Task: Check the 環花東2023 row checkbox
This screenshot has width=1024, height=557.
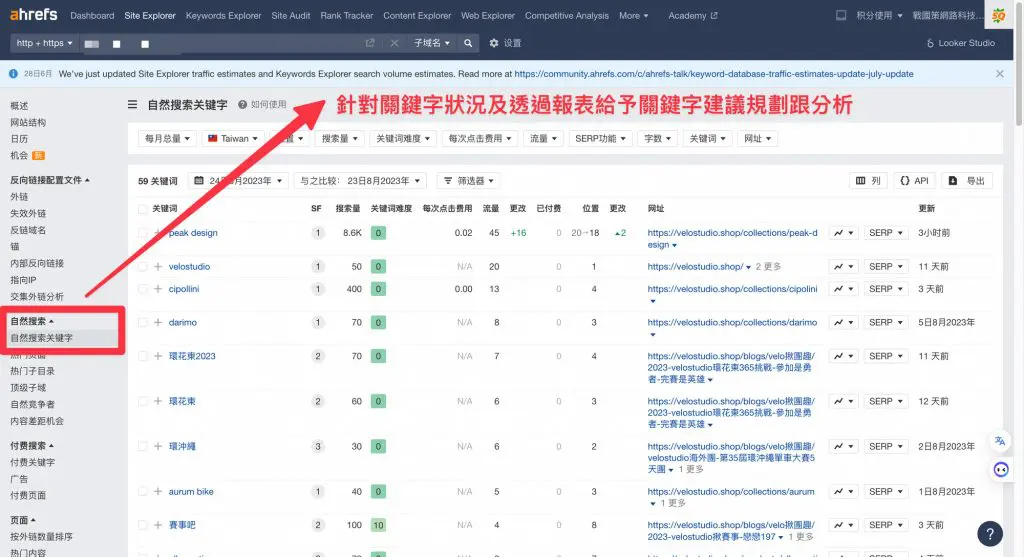Action: (x=142, y=356)
